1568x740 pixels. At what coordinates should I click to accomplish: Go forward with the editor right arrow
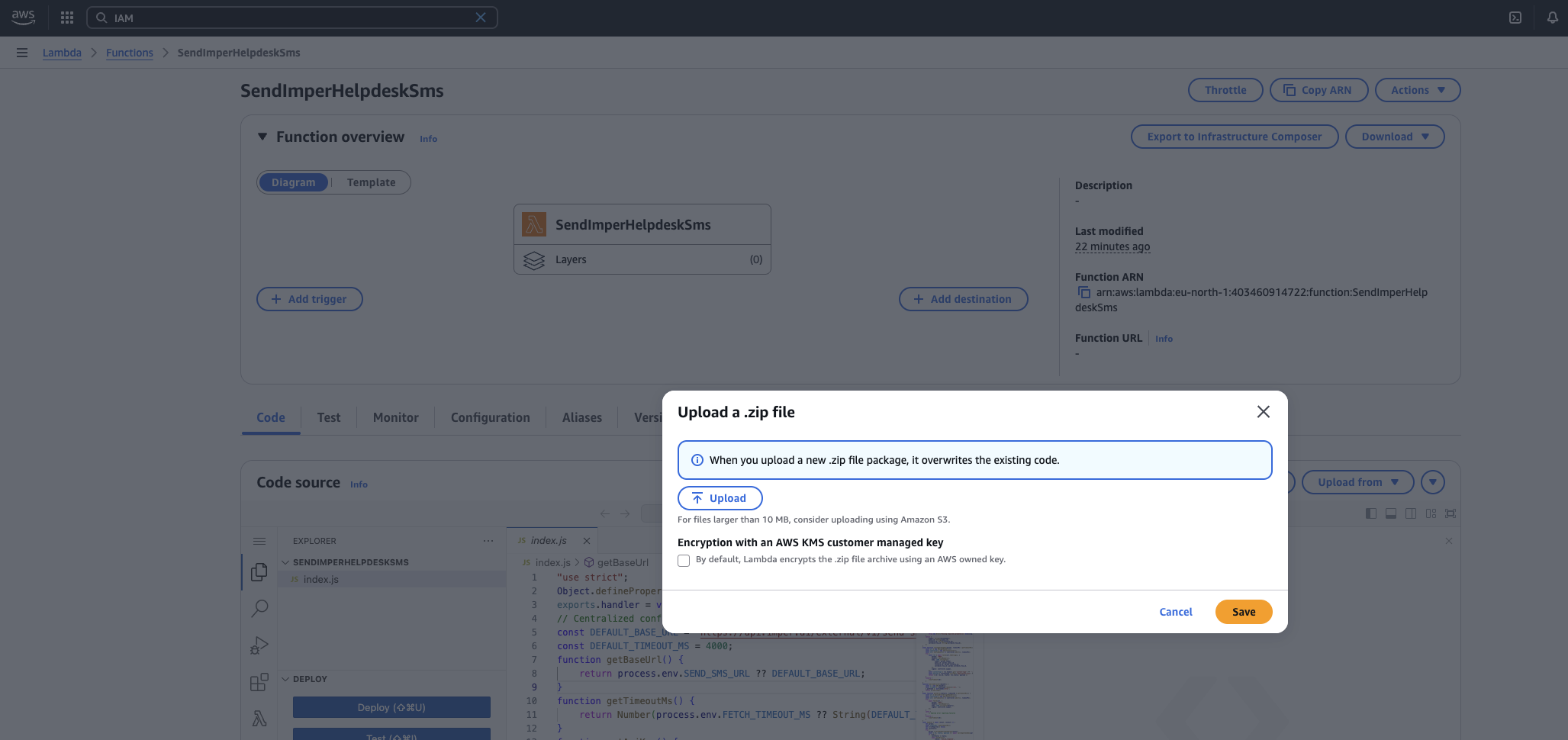click(625, 513)
